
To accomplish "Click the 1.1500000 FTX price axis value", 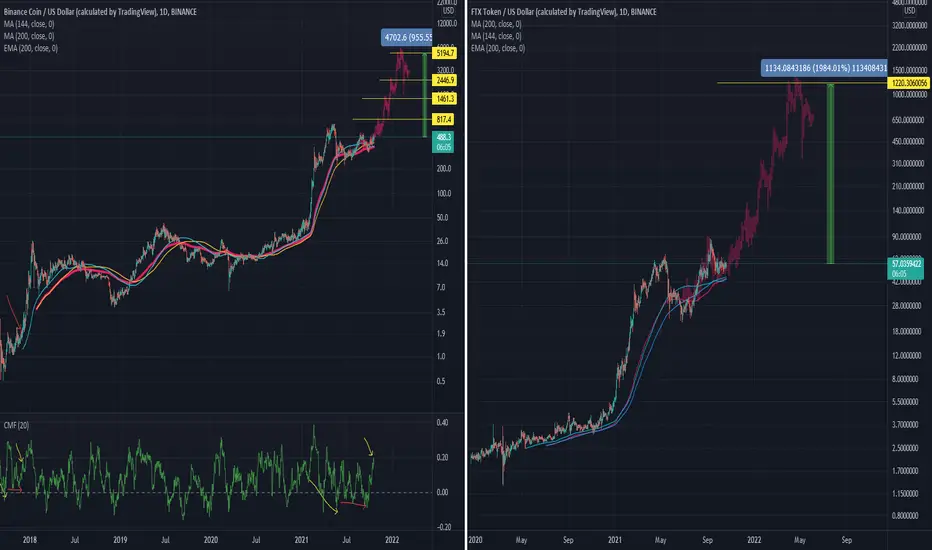I will tap(906, 494).
